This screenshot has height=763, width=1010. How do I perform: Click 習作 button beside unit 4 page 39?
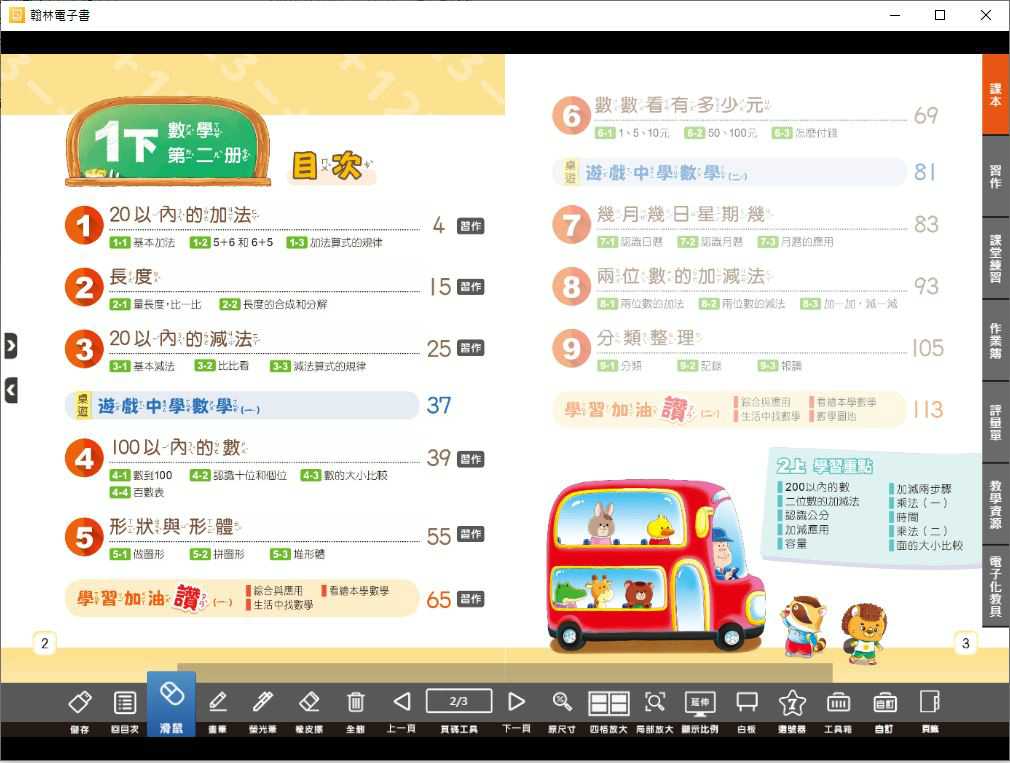pos(471,459)
